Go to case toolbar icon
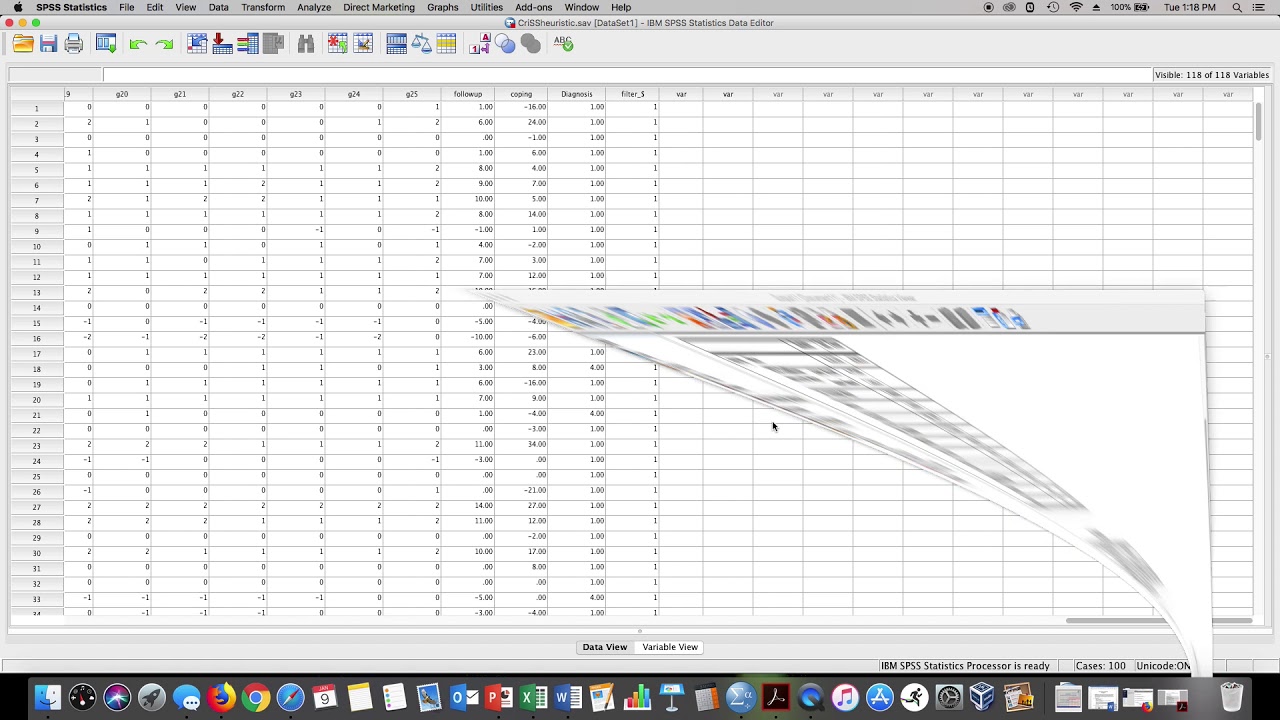The width and height of the screenshot is (1280, 720). [197, 43]
